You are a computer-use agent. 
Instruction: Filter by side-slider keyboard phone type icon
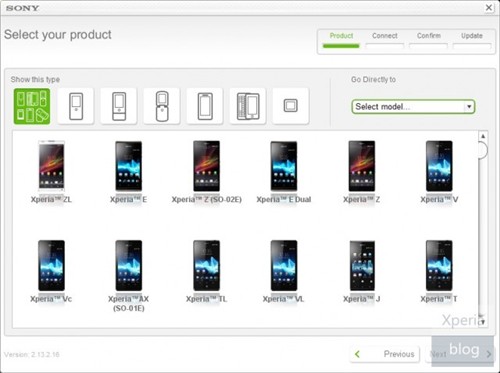click(248, 106)
